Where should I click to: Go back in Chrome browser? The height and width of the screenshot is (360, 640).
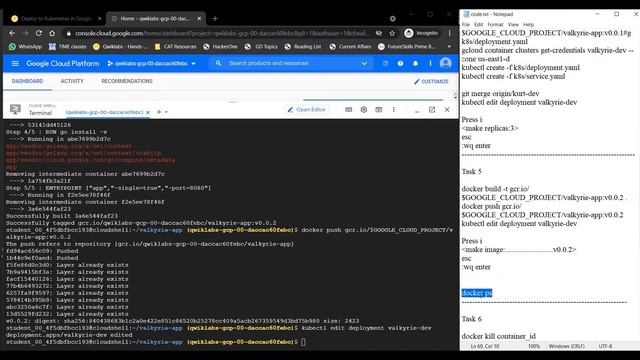pyautogui.click(x=12, y=33)
